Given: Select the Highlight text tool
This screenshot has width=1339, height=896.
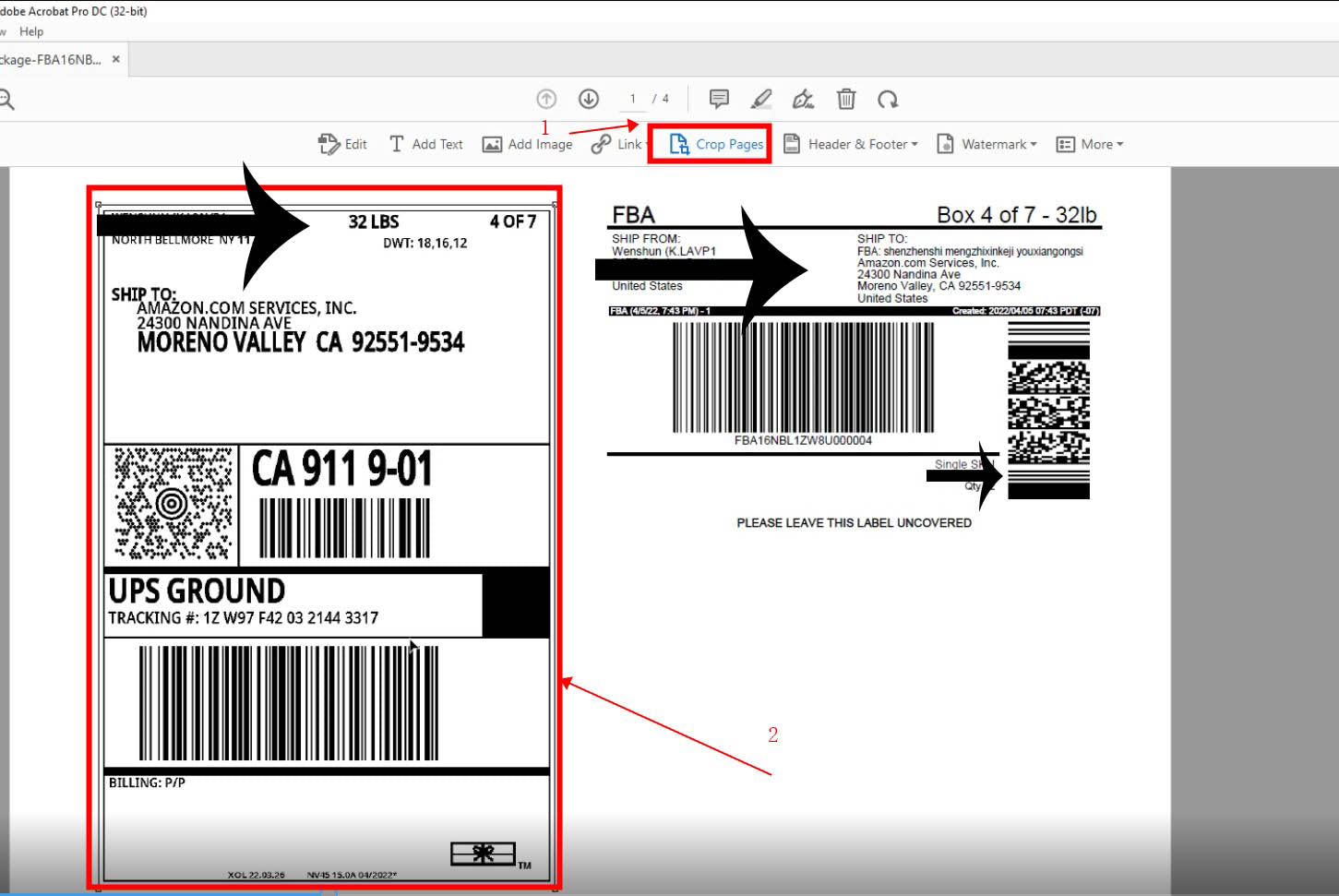Looking at the screenshot, I should click(x=761, y=99).
